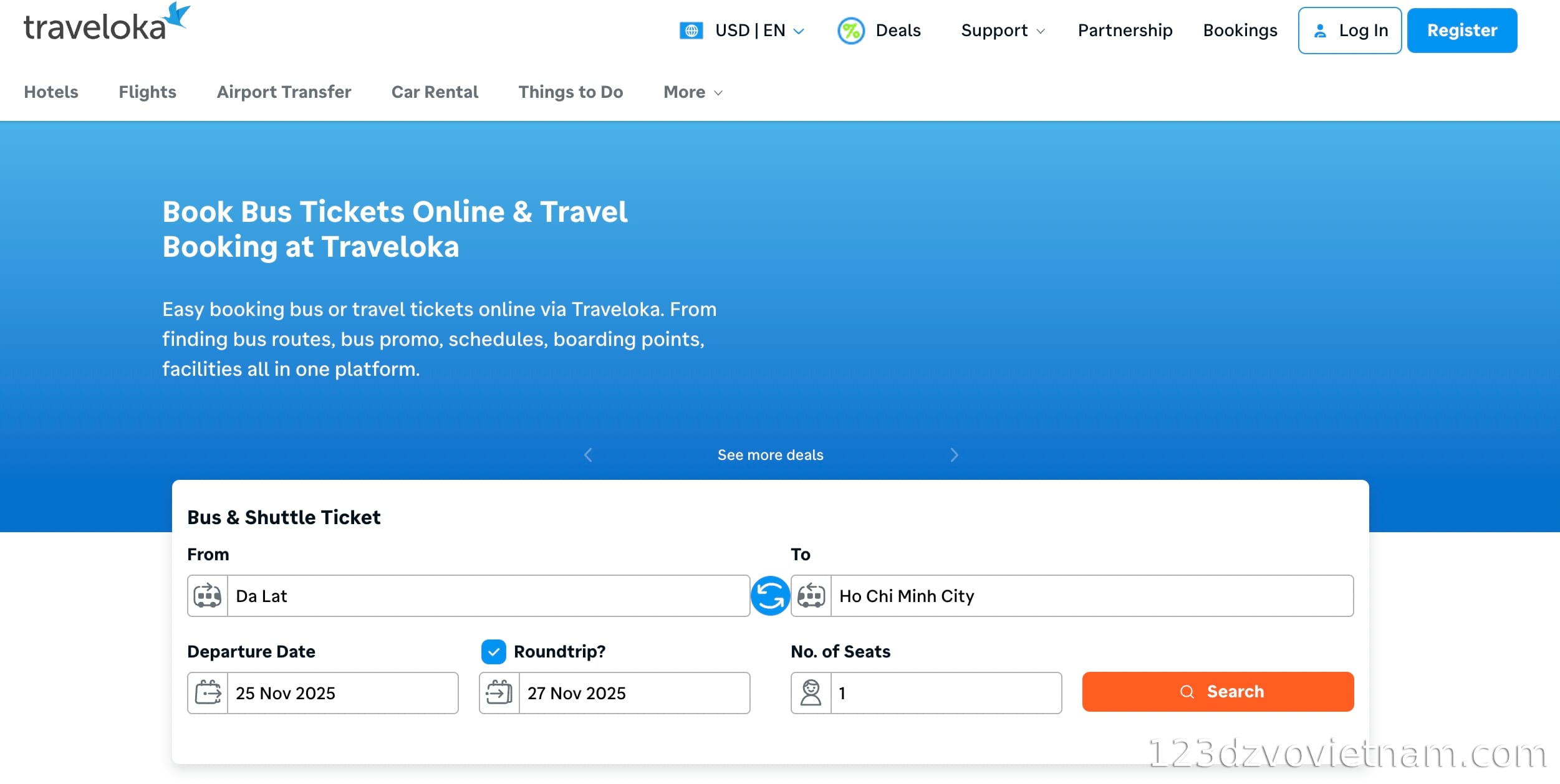The image size is (1560, 784).
Task: Click the passenger seat icon
Action: [x=811, y=692]
